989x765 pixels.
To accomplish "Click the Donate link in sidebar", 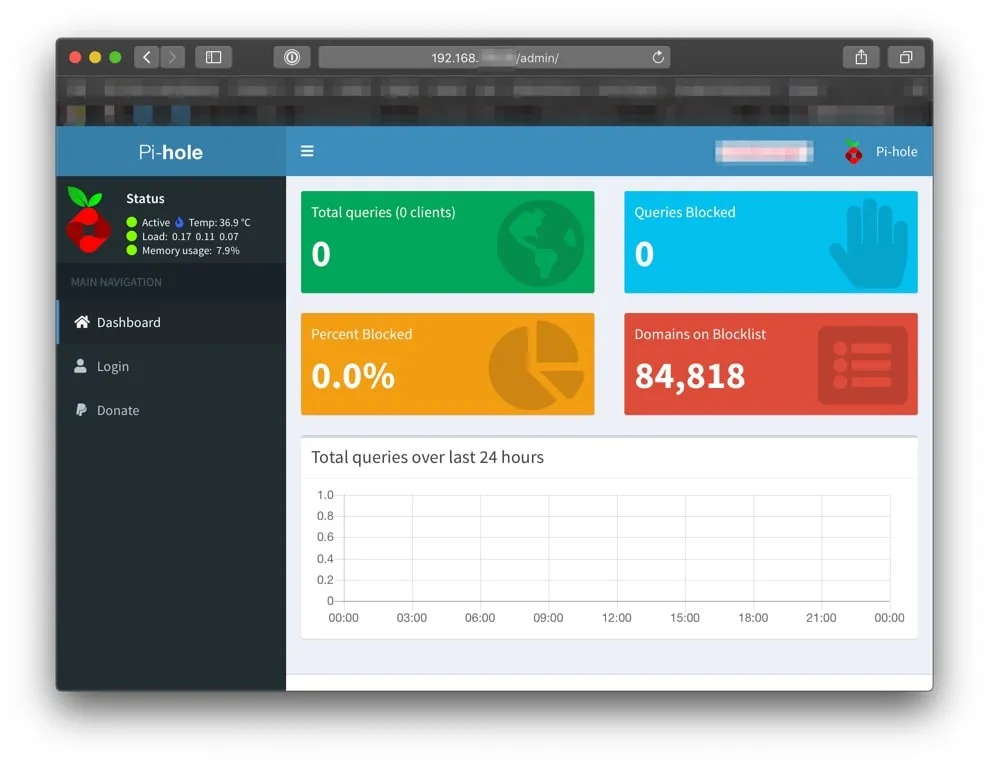I will tap(117, 410).
